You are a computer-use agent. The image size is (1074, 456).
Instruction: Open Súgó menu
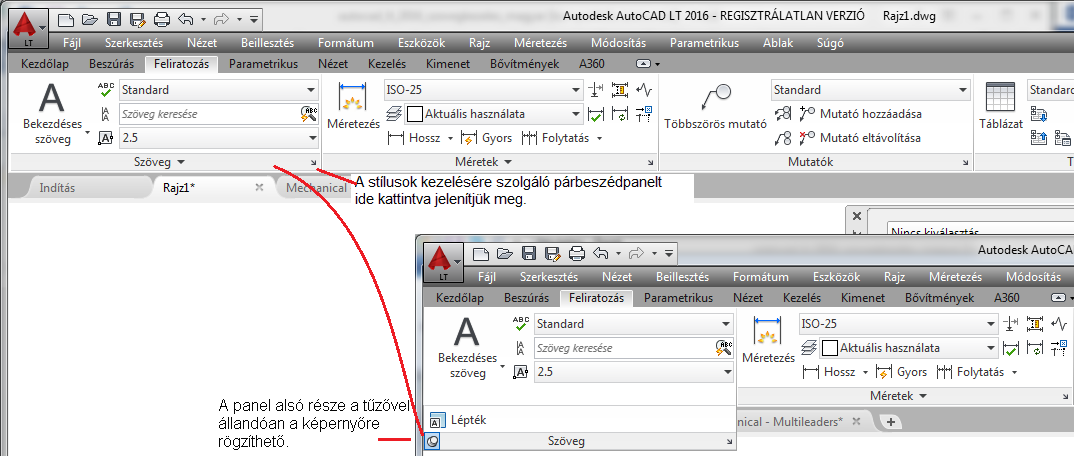click(x=830, y=42)
